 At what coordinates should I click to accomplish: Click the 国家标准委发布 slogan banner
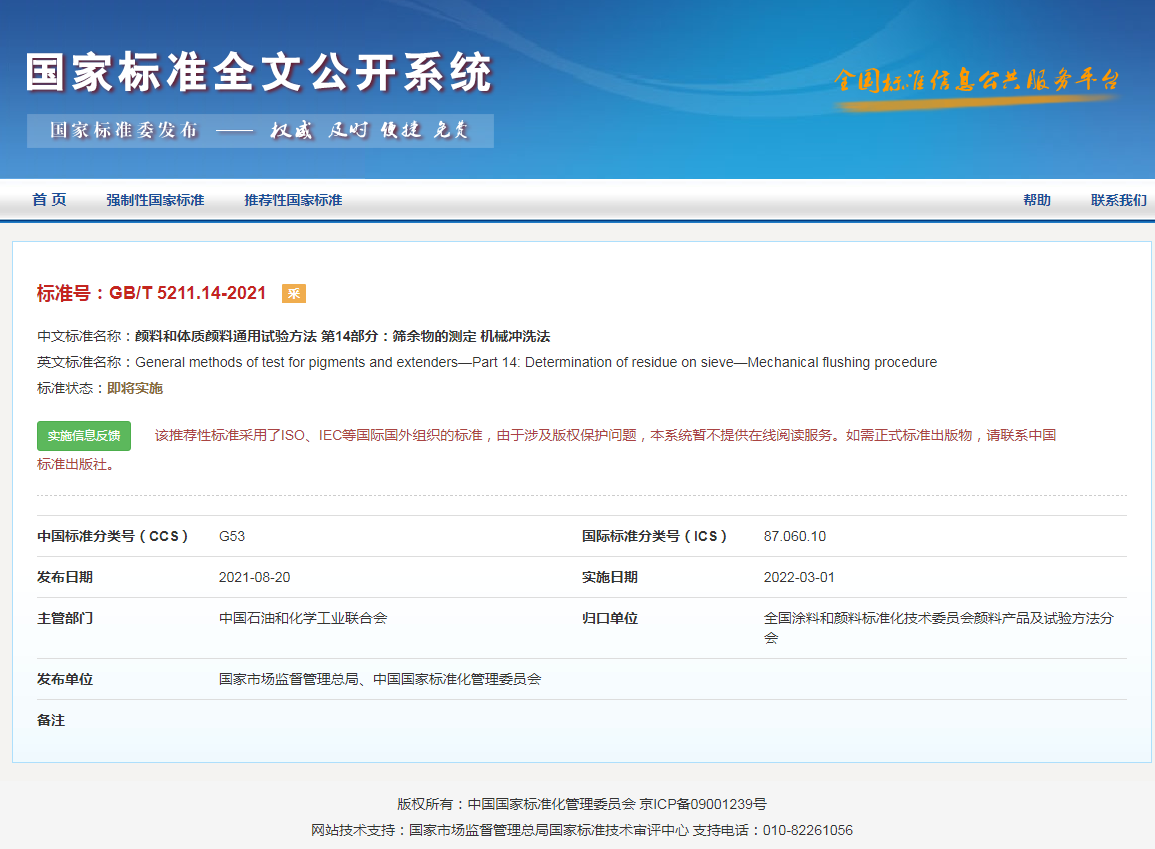[x=260, y=130]
